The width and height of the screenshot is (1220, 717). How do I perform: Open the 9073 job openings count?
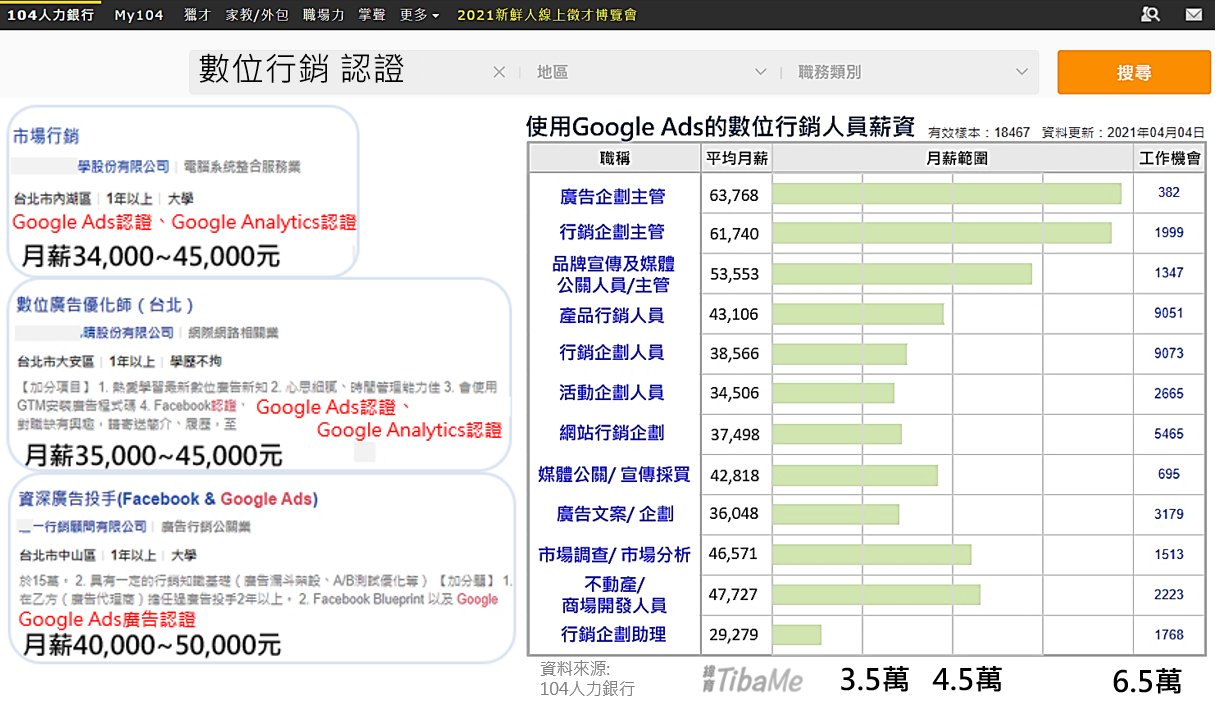pyautogui.click(x=1169, y=353)
